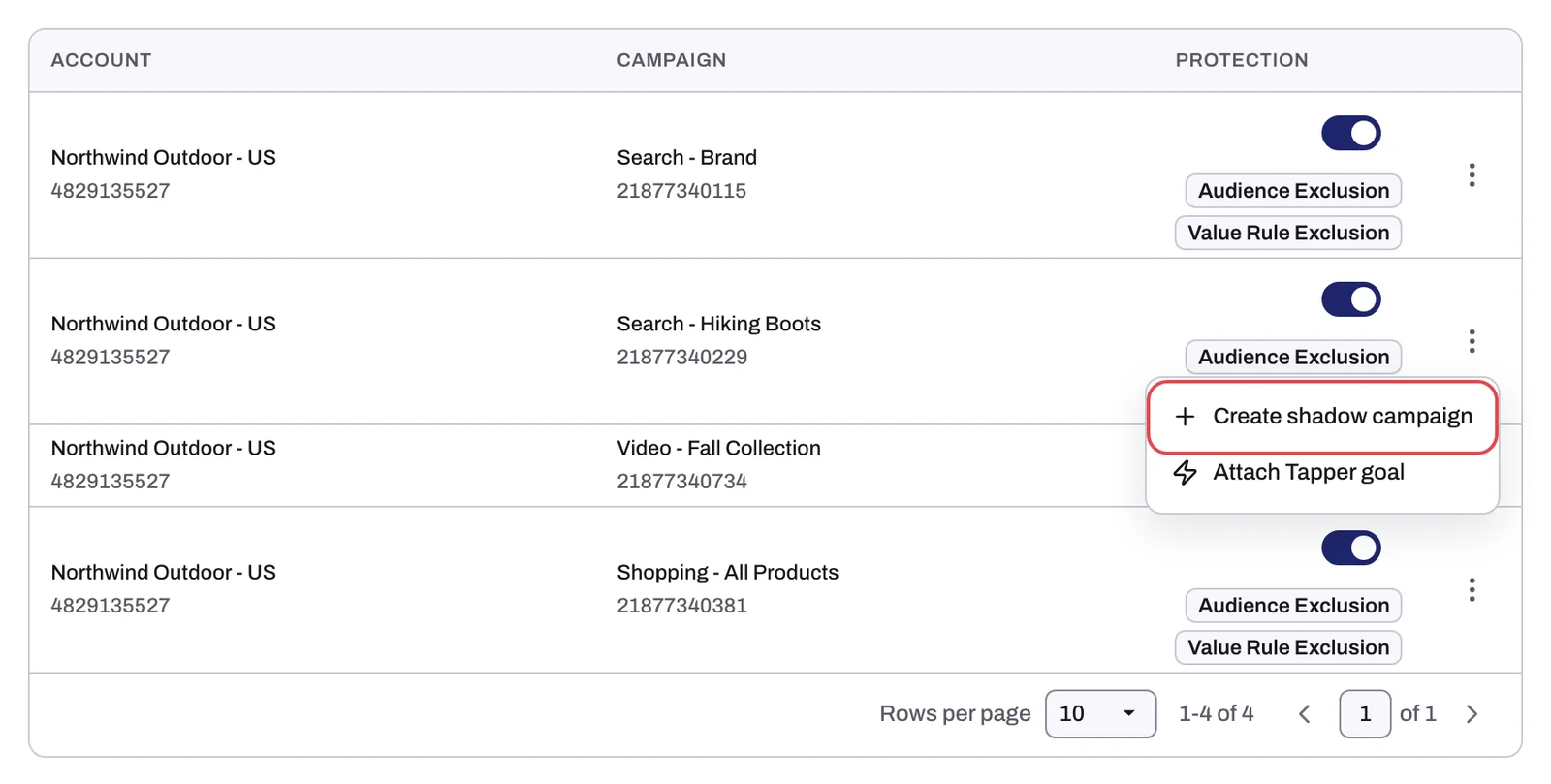Screen dimensions: 1551x784
Task: Go to previous page arrow
Action: point(1305,714)
